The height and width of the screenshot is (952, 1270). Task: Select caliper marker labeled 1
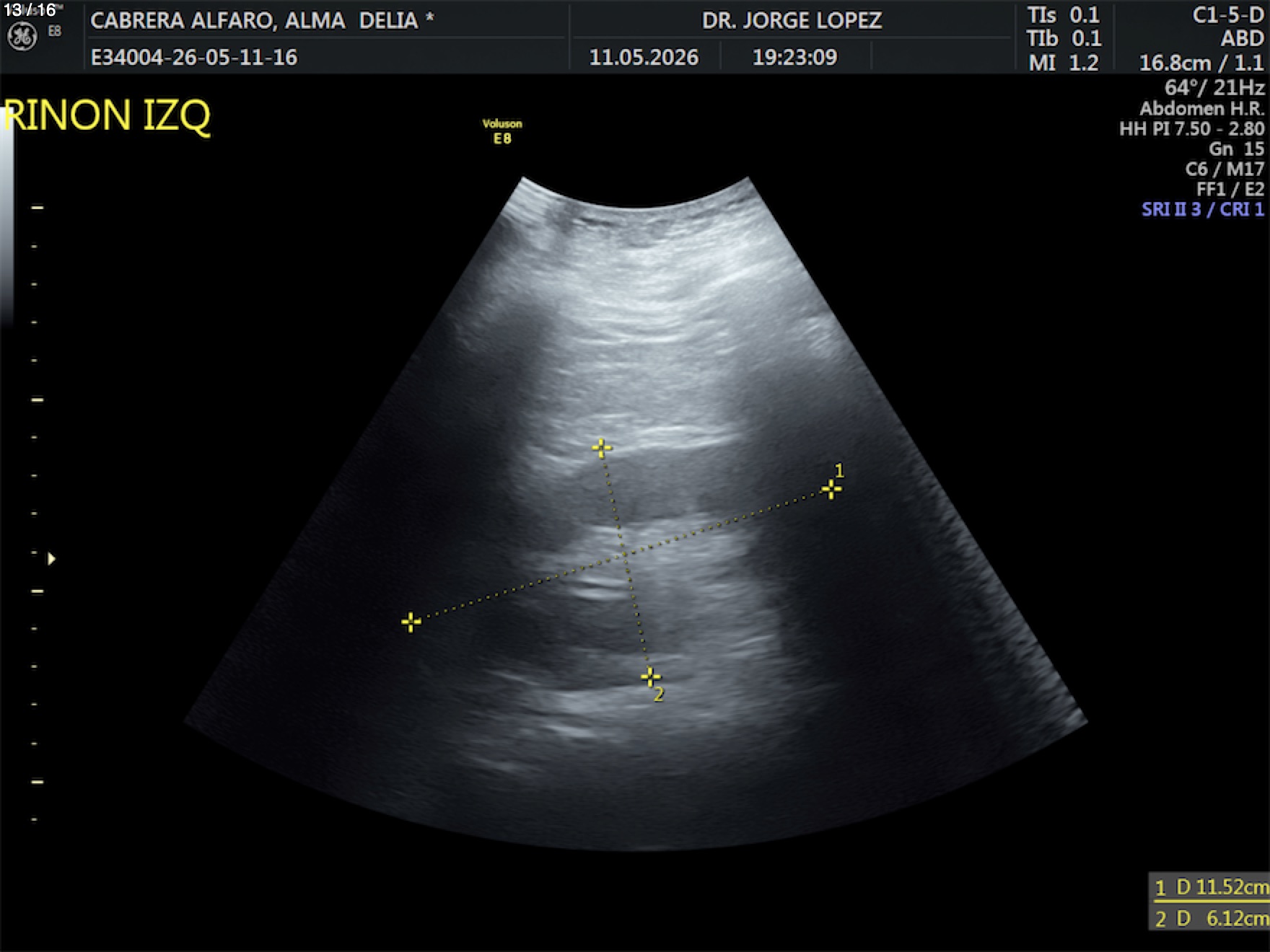tap(831, 490)
